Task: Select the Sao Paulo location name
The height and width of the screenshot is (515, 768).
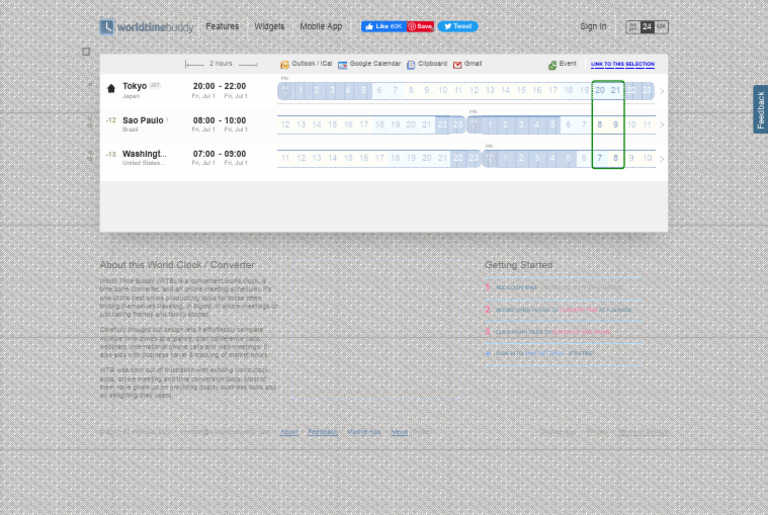Action: [143, 120]
